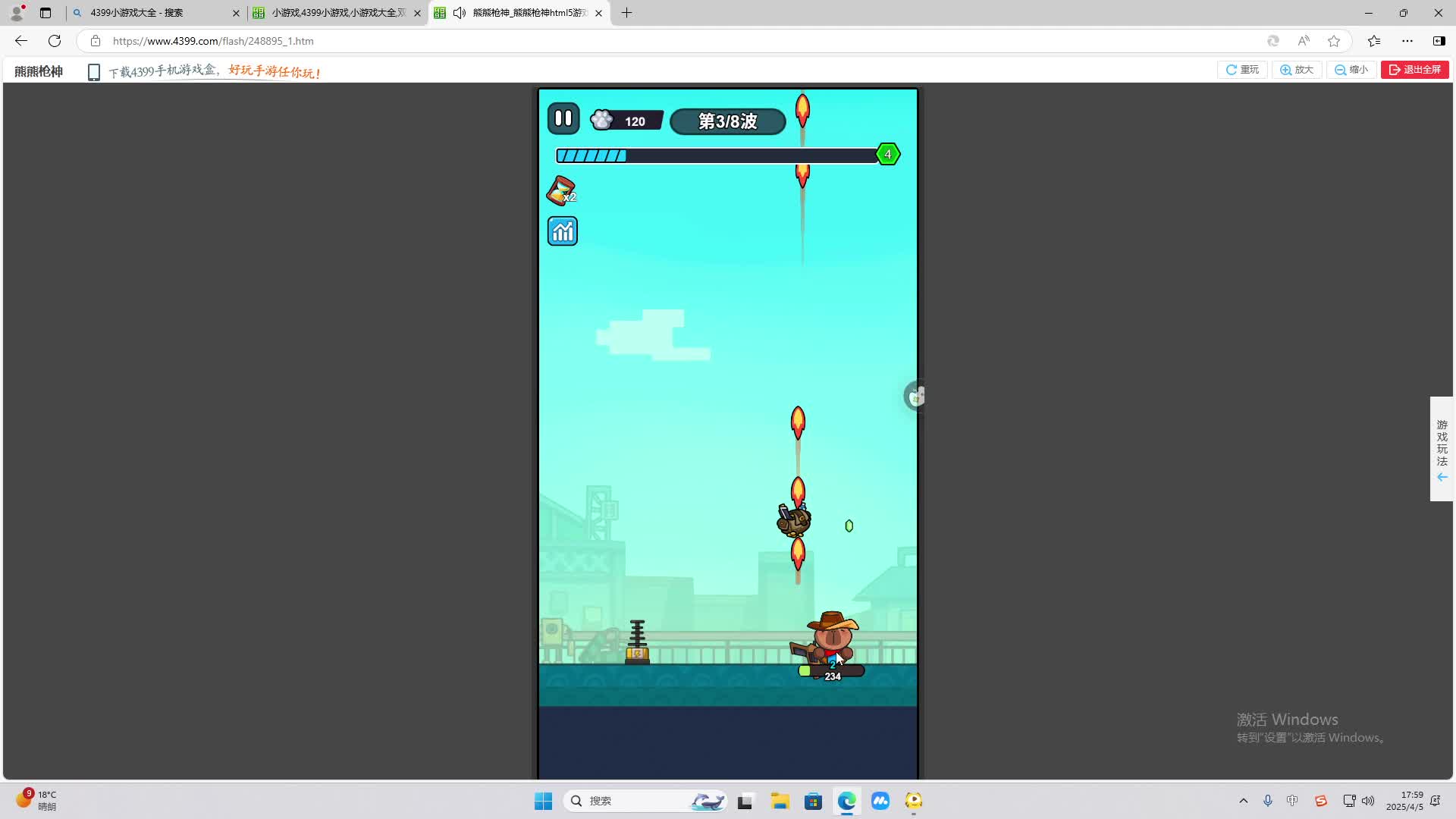Open the blue statistics chart icon
Viewport: 1456px width, 819px height.
click(562, 231)
